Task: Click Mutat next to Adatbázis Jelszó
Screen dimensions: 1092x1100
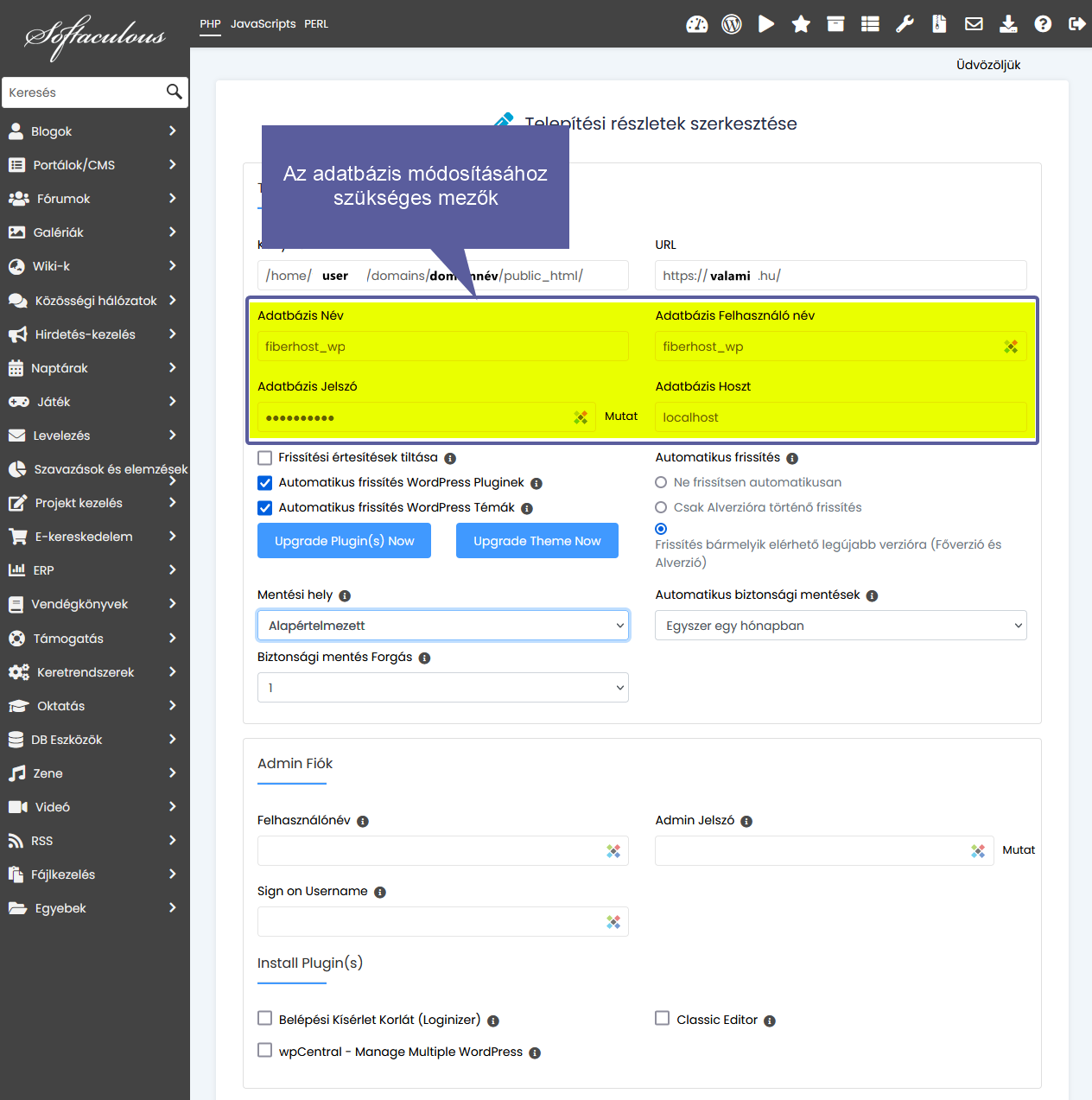Action: (x=621, y=416)
